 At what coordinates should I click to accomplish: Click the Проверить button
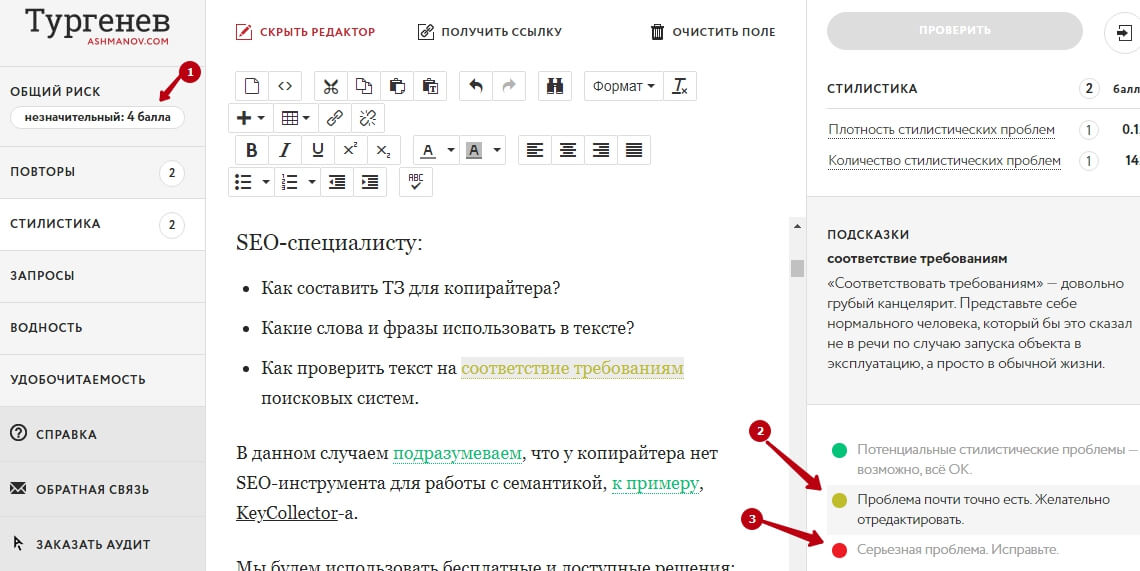[955, 31]
